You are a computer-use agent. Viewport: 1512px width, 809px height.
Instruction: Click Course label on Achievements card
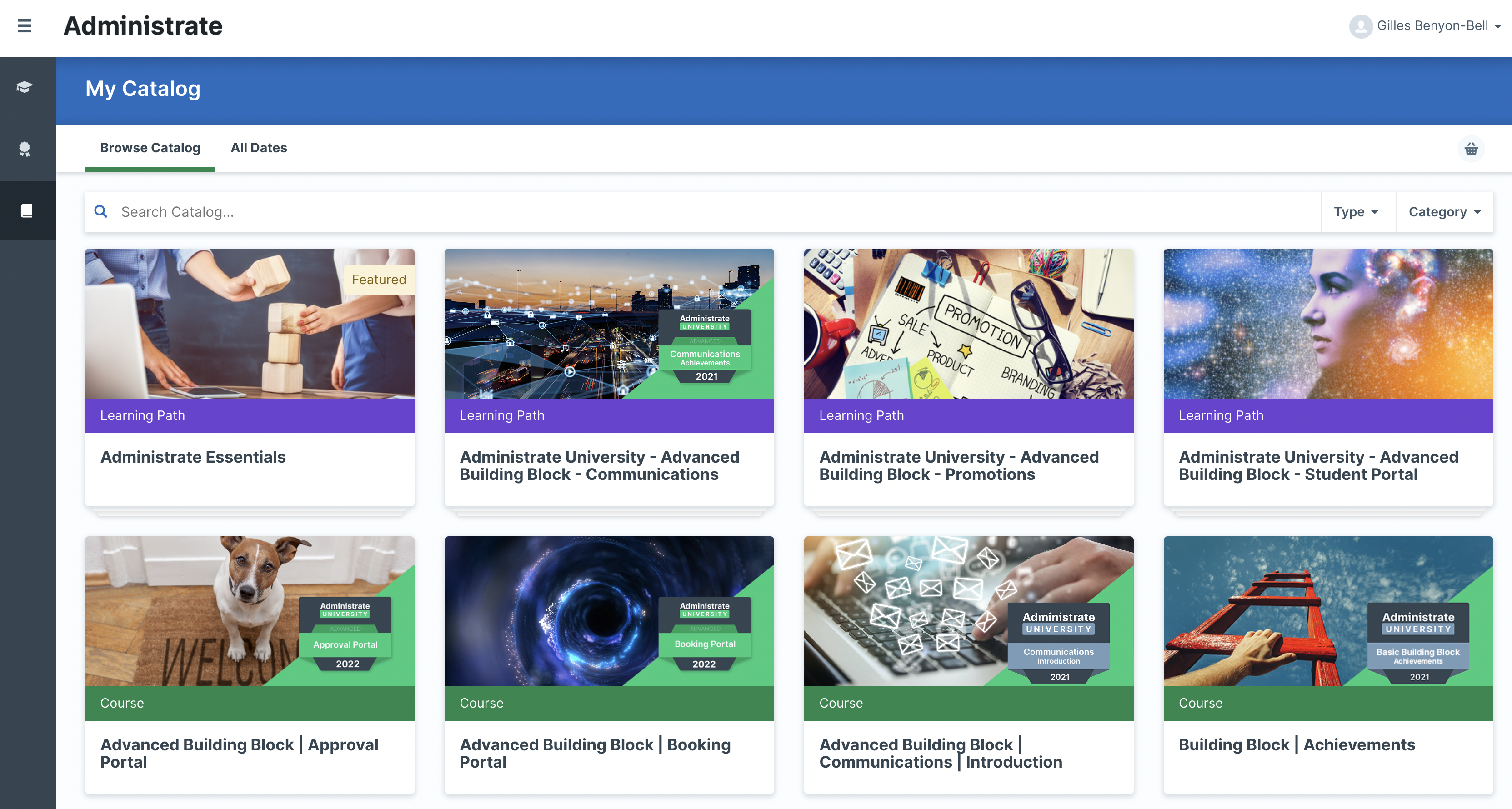pos(1200,703)
